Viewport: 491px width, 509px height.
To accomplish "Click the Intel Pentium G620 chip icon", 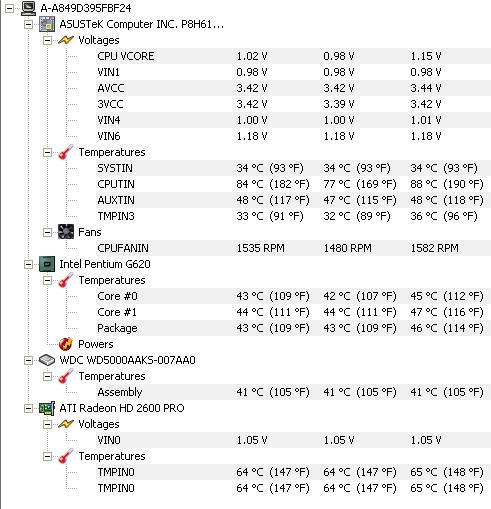I will pyautogui.click(x=47, y=264).
